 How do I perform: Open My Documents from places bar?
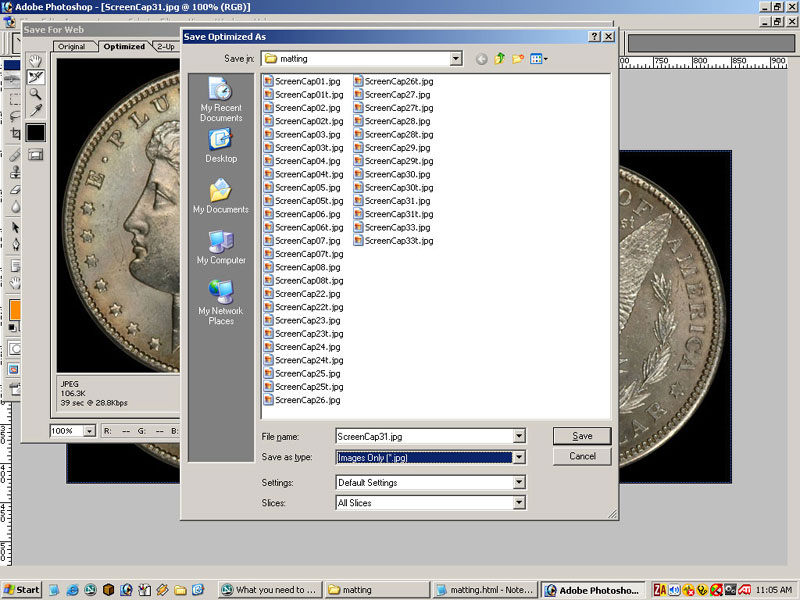221,196
